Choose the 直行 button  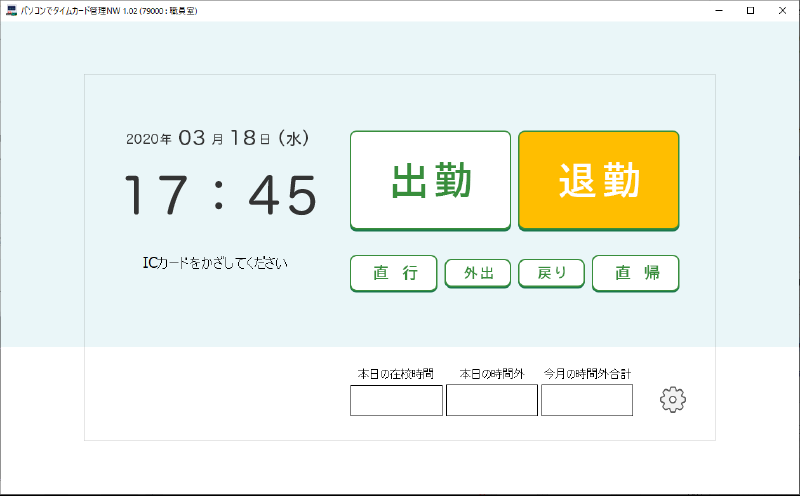coord(393,273)
